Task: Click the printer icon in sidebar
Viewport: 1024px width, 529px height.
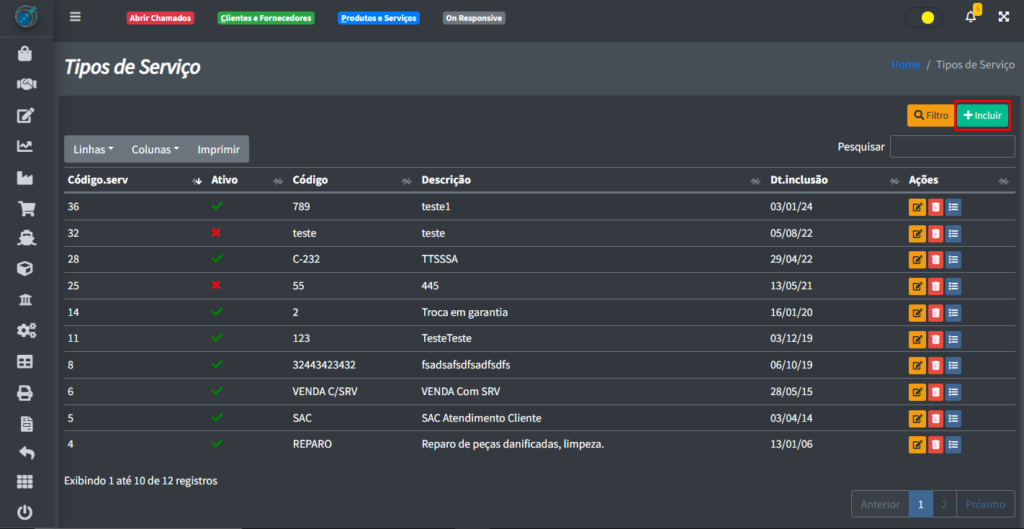Action: [x=26, y=393]
